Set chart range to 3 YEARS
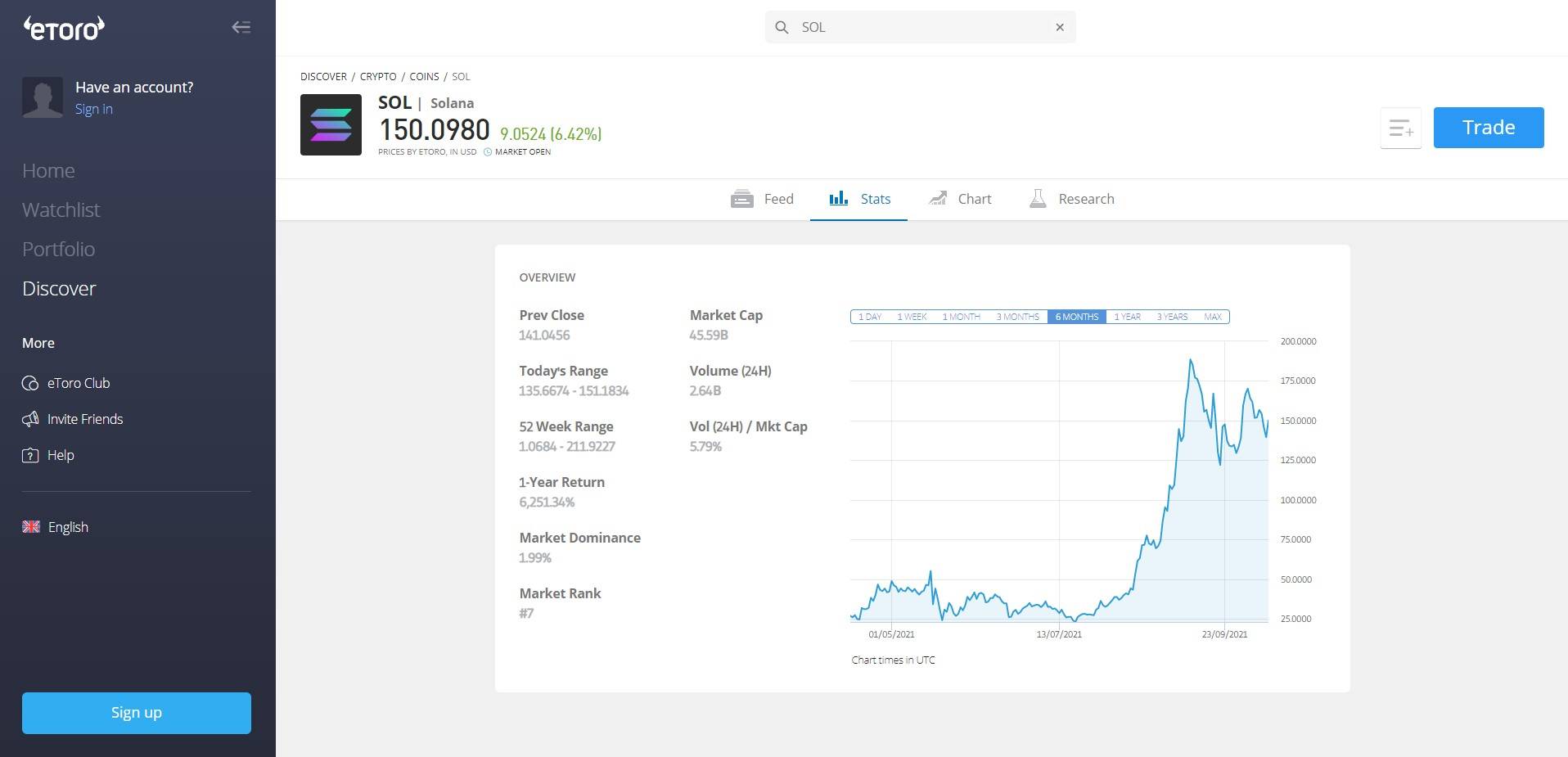The image size is (1568, 757). (x=1172, y=317)
